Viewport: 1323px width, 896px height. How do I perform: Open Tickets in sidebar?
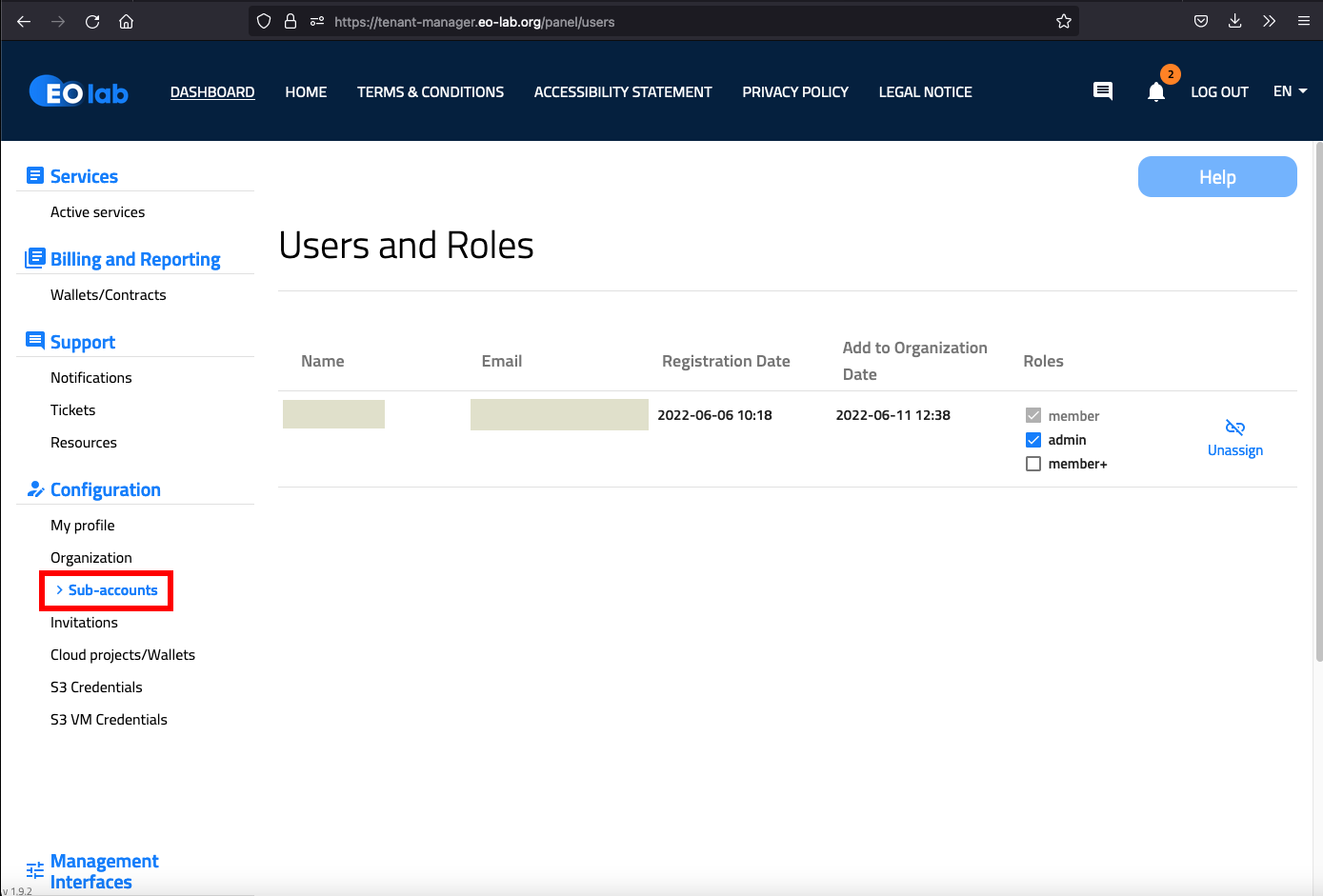pos(72,410)
